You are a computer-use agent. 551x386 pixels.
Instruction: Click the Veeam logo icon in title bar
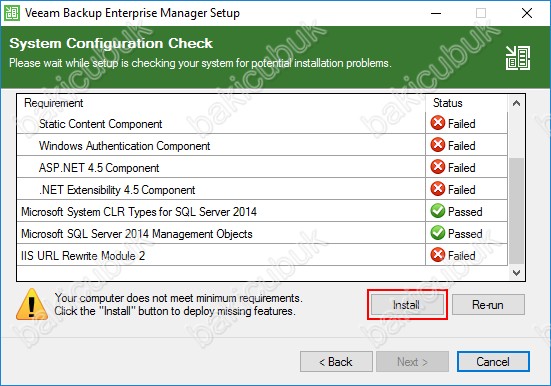click(x=12, y=13)
